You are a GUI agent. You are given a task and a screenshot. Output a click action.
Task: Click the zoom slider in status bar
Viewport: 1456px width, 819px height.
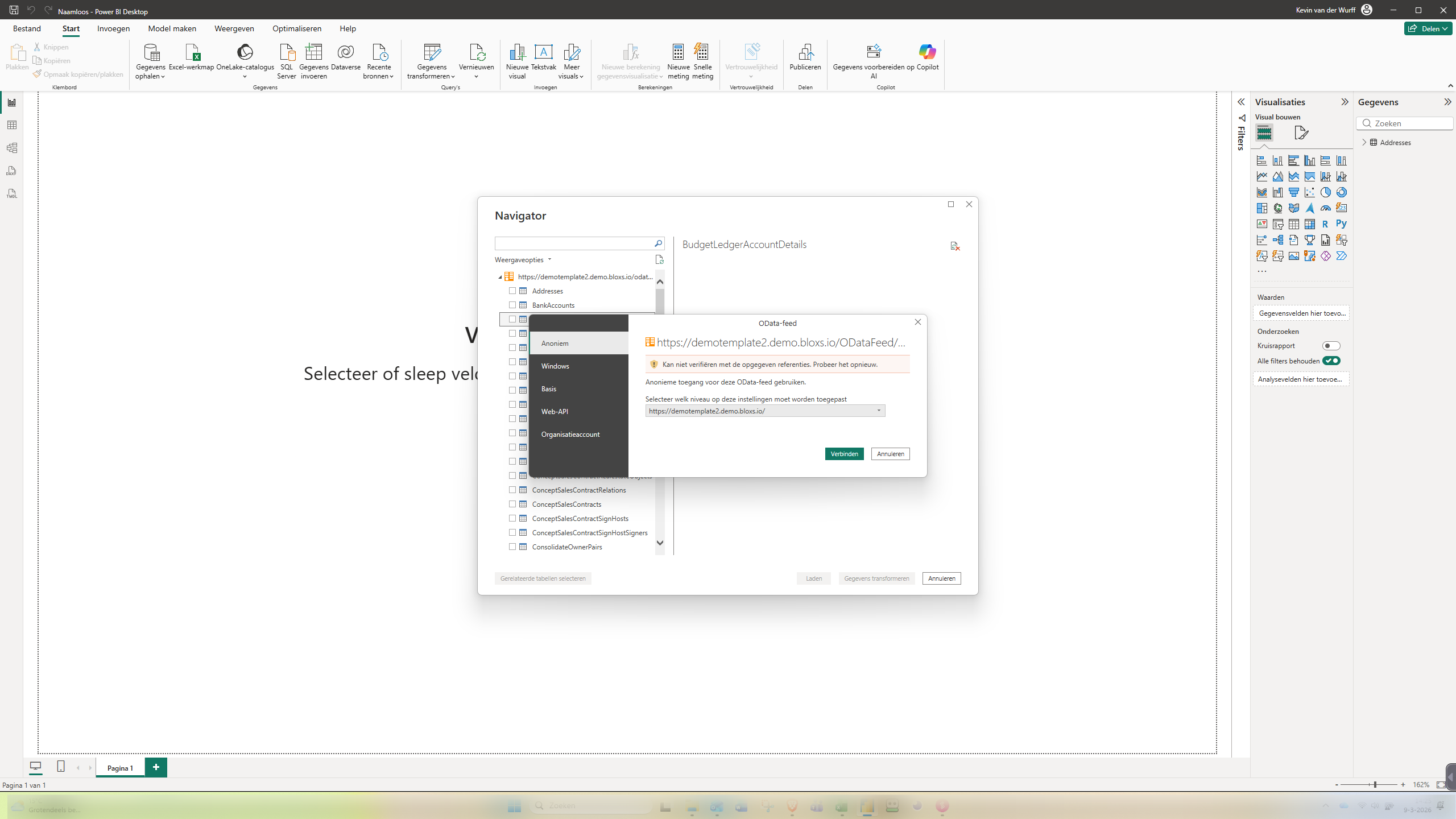[x=1375, y=785]
